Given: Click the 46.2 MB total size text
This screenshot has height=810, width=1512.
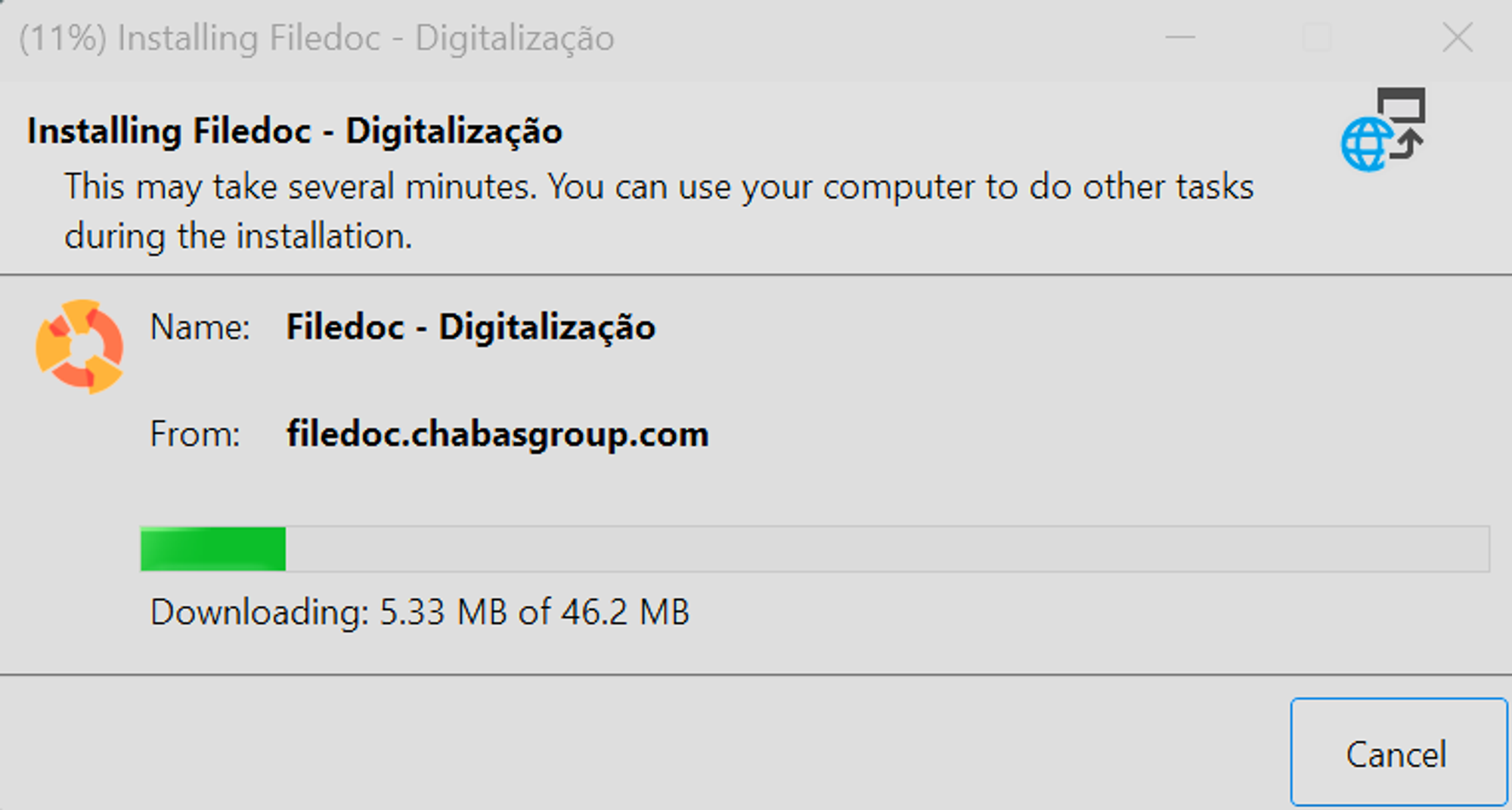Looking at the screenshot, I should (x=625, y=612).
